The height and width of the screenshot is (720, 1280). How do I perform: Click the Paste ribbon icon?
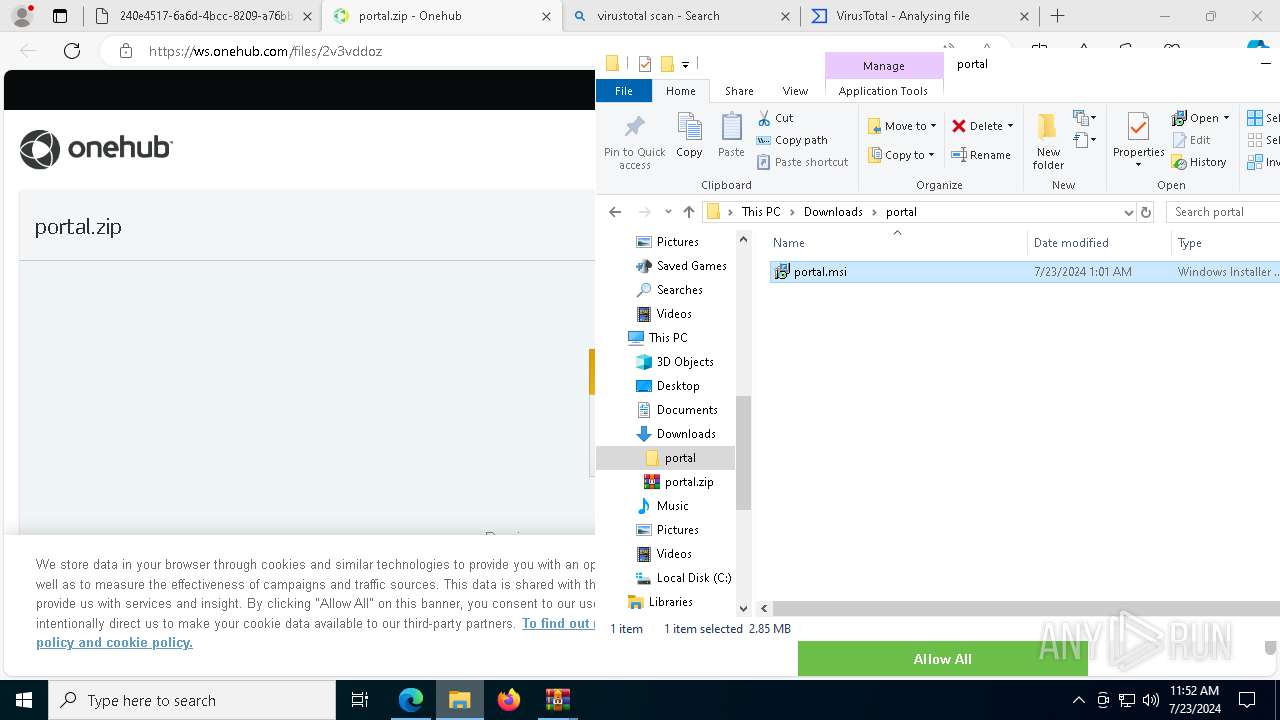click(731, 135)
